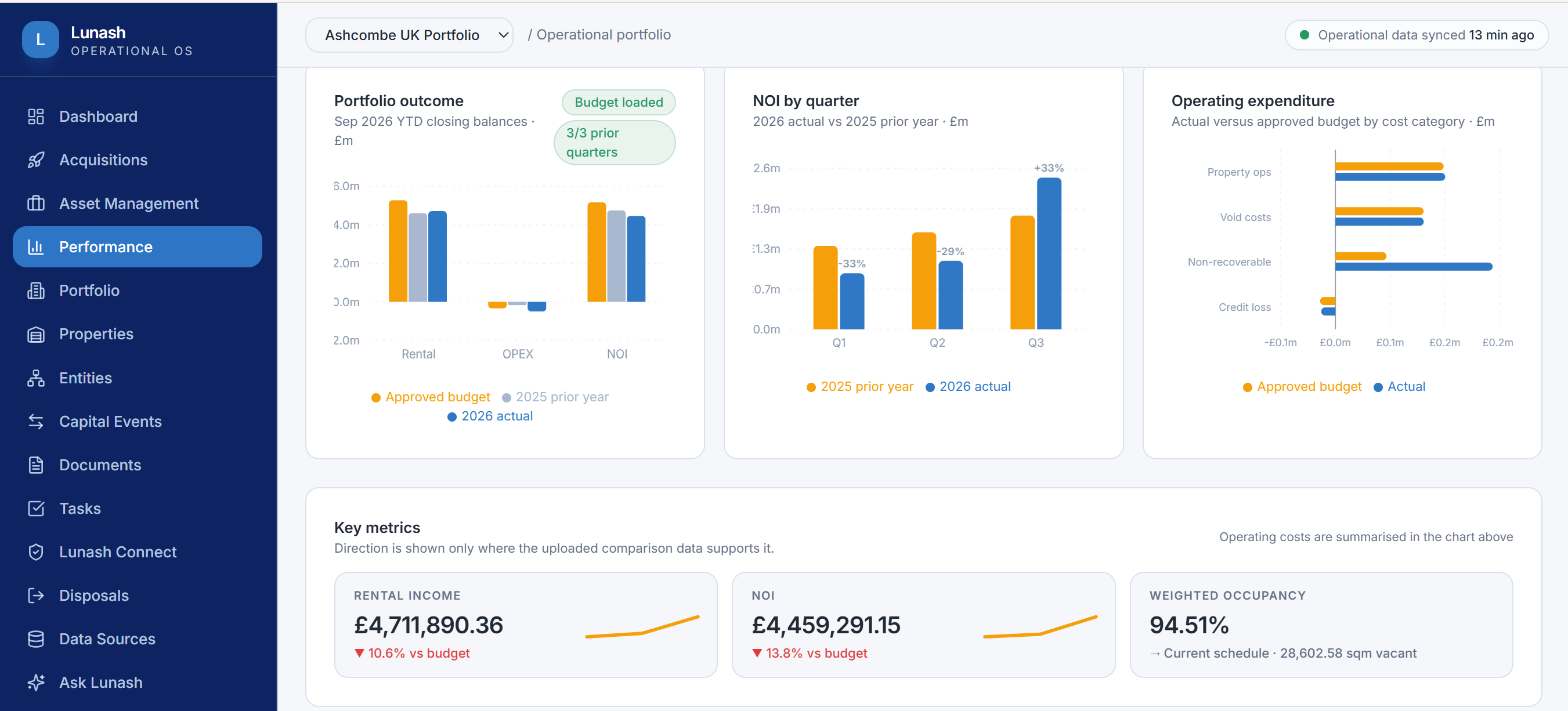The width and height of the screenshot is (1568, 711).
Task: Click the Data Sources database icon
Action: (x=36, y=639)
